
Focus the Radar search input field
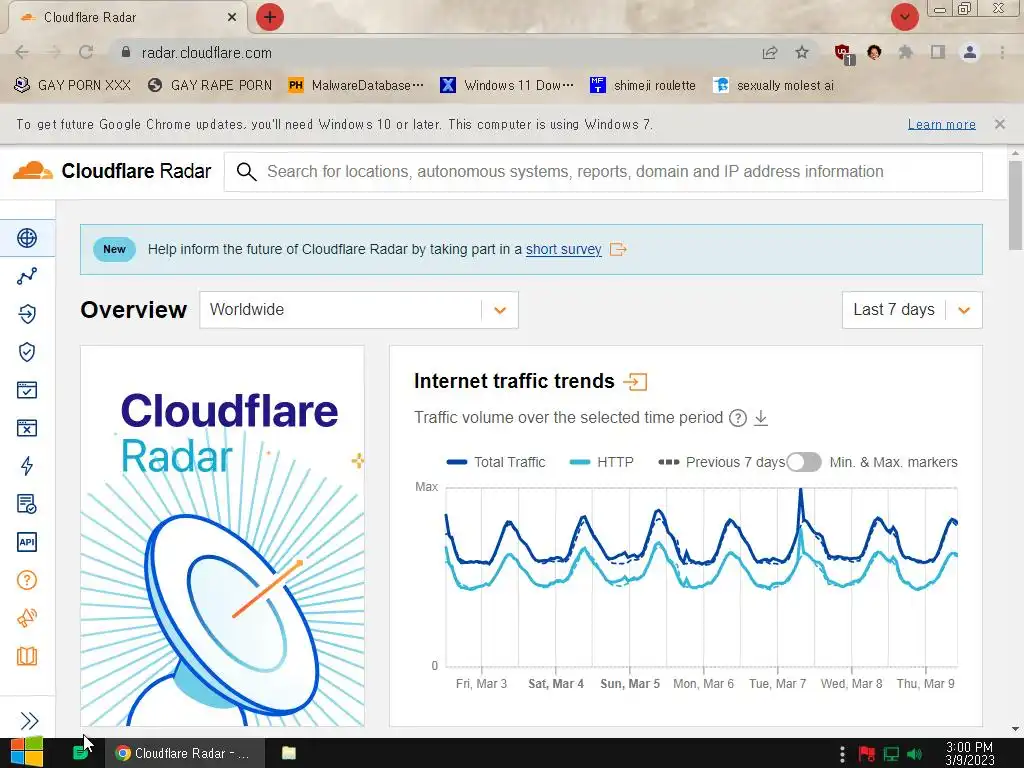[603, 172]
